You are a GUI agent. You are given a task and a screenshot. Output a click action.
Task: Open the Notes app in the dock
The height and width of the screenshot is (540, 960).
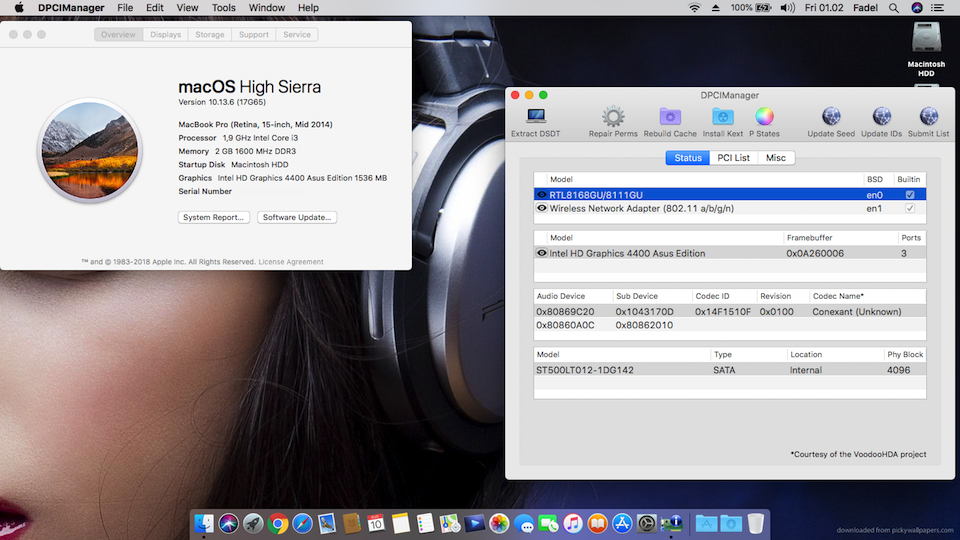[400, 523]
